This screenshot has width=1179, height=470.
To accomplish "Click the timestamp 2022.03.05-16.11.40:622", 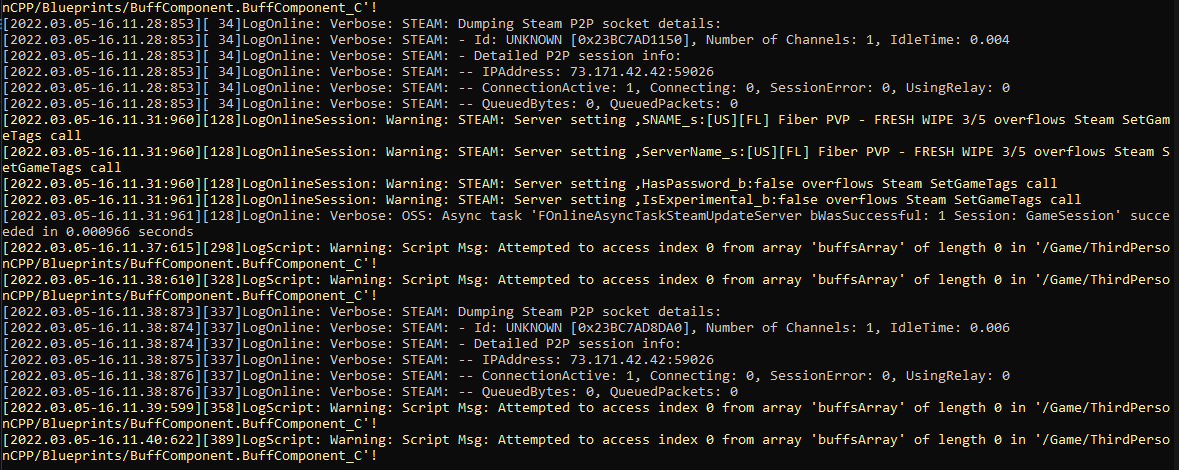I will click(102, 439).
